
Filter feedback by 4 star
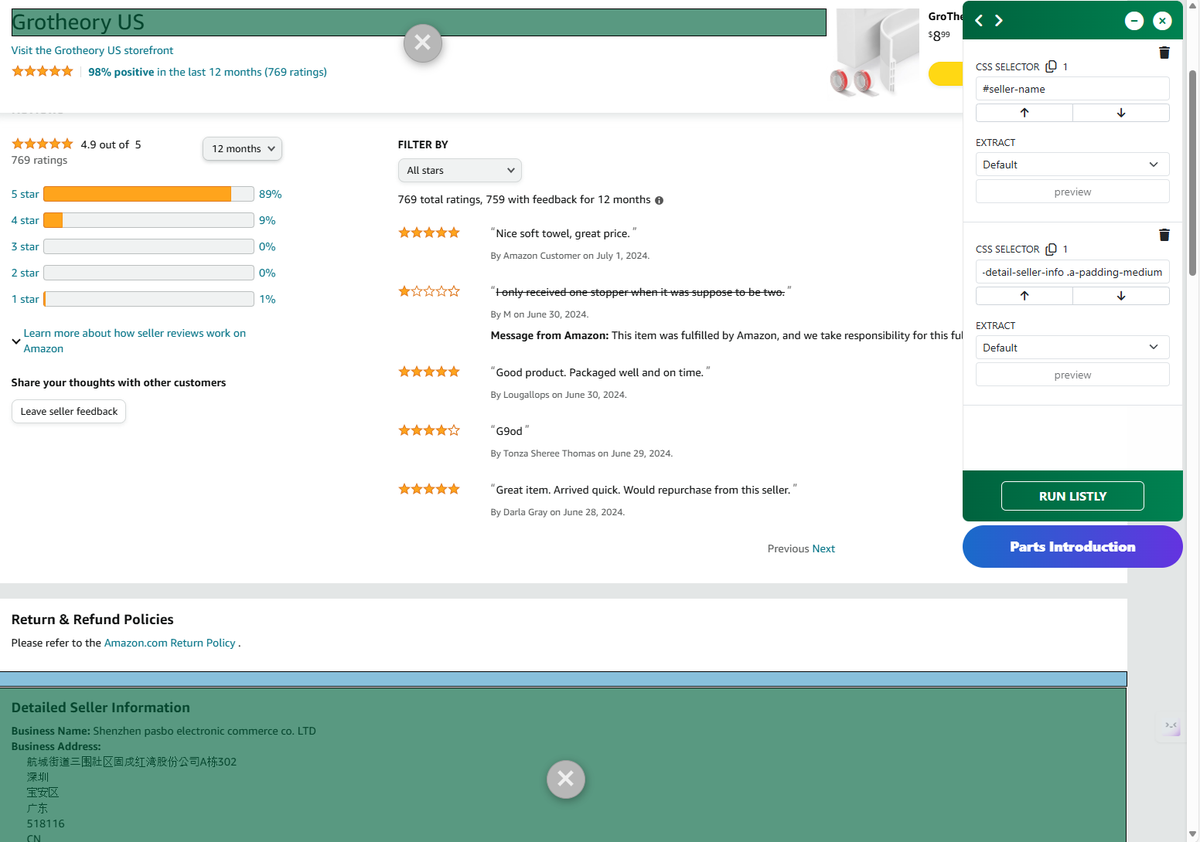[x=25, y=220]
